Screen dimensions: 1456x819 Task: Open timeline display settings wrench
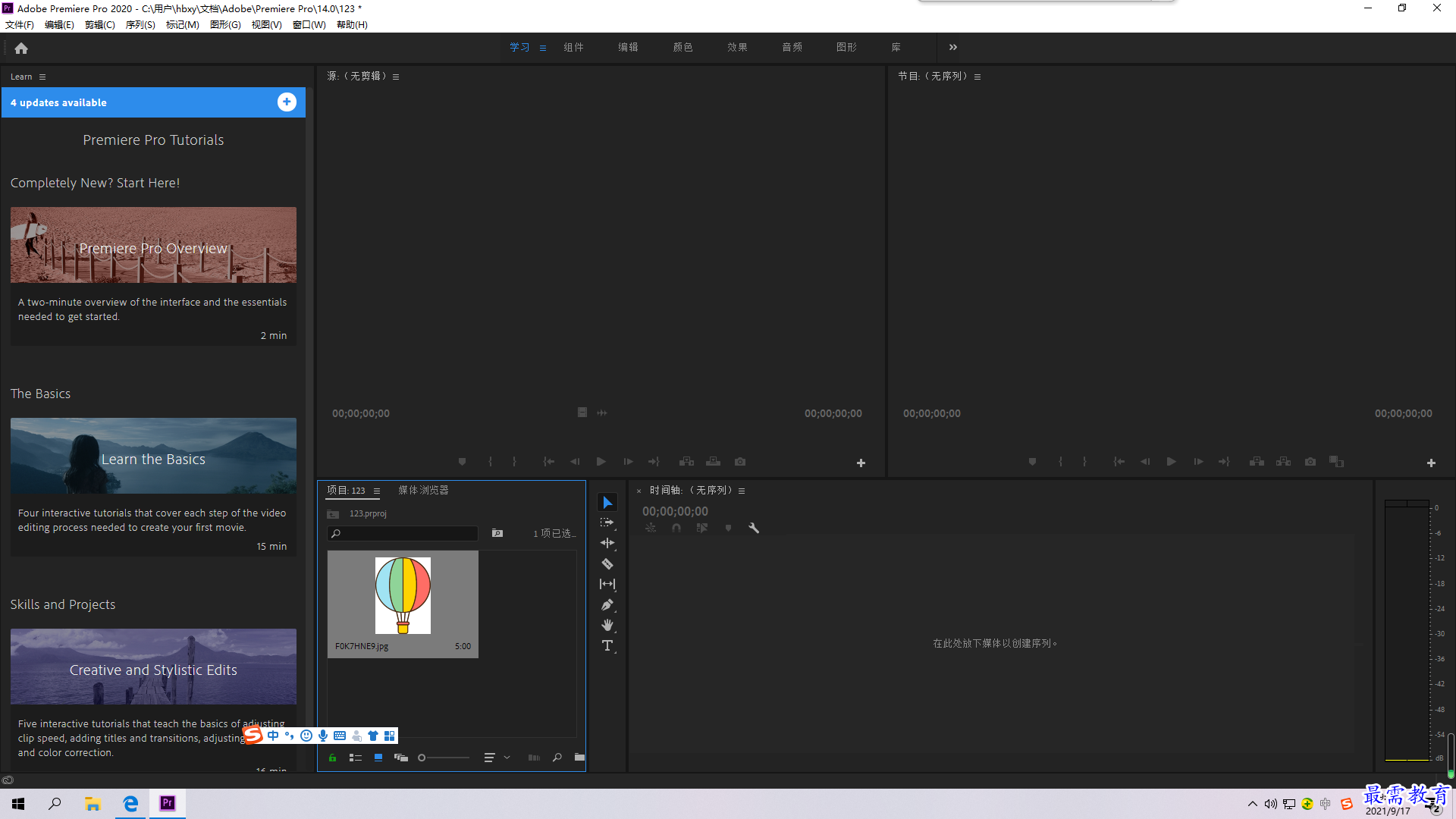point(754,529)
